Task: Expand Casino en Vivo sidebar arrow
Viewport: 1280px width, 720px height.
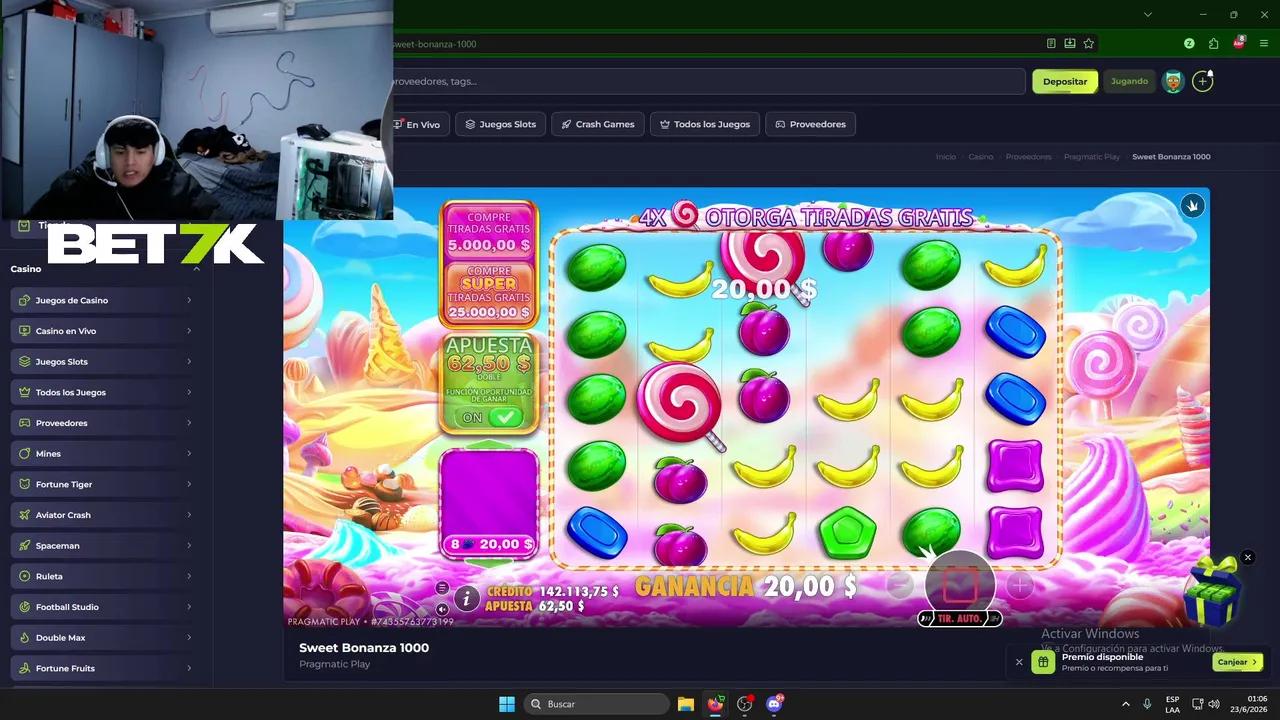Action: (189, 331)
